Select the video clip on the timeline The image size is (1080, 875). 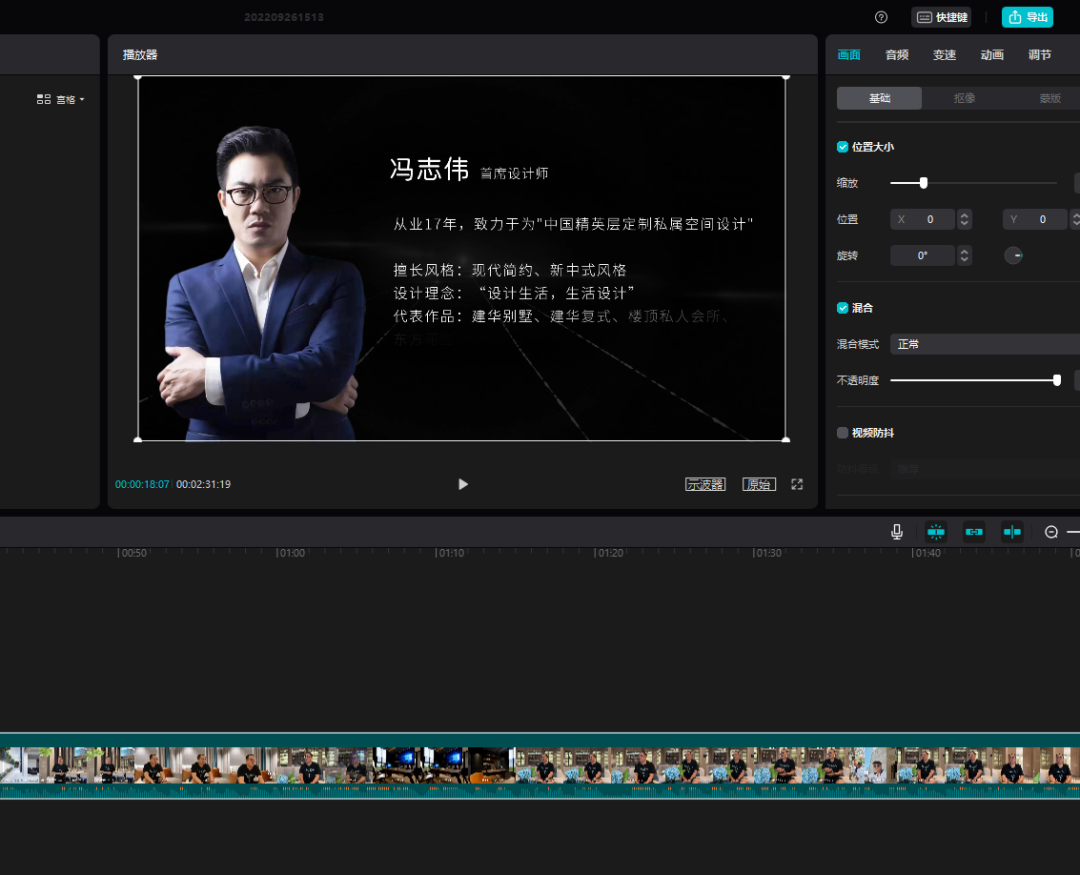click(540, 766)
